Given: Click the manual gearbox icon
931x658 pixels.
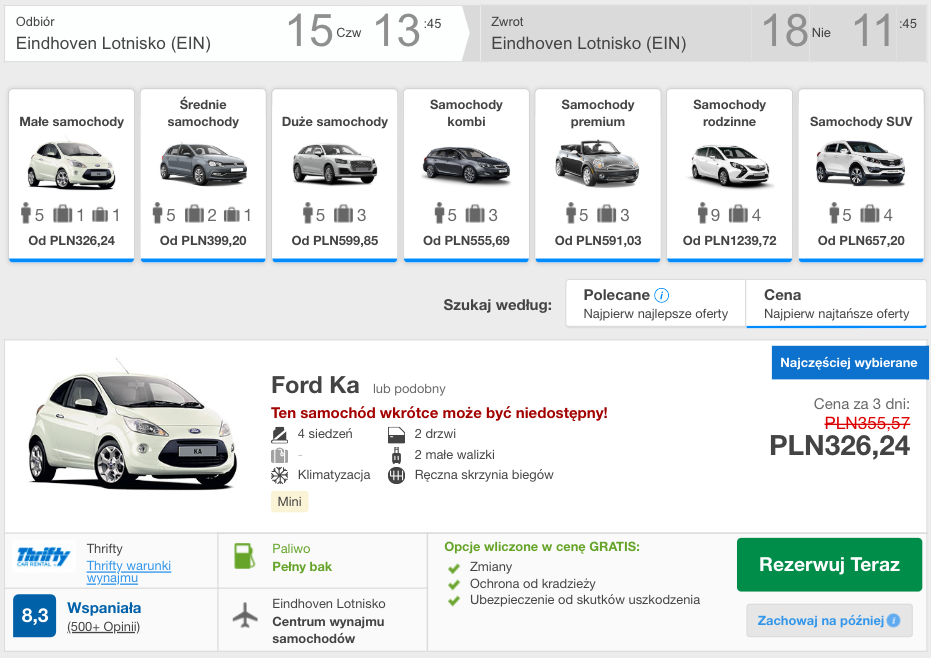Looking at the screenshot, I should click(395, 475).
